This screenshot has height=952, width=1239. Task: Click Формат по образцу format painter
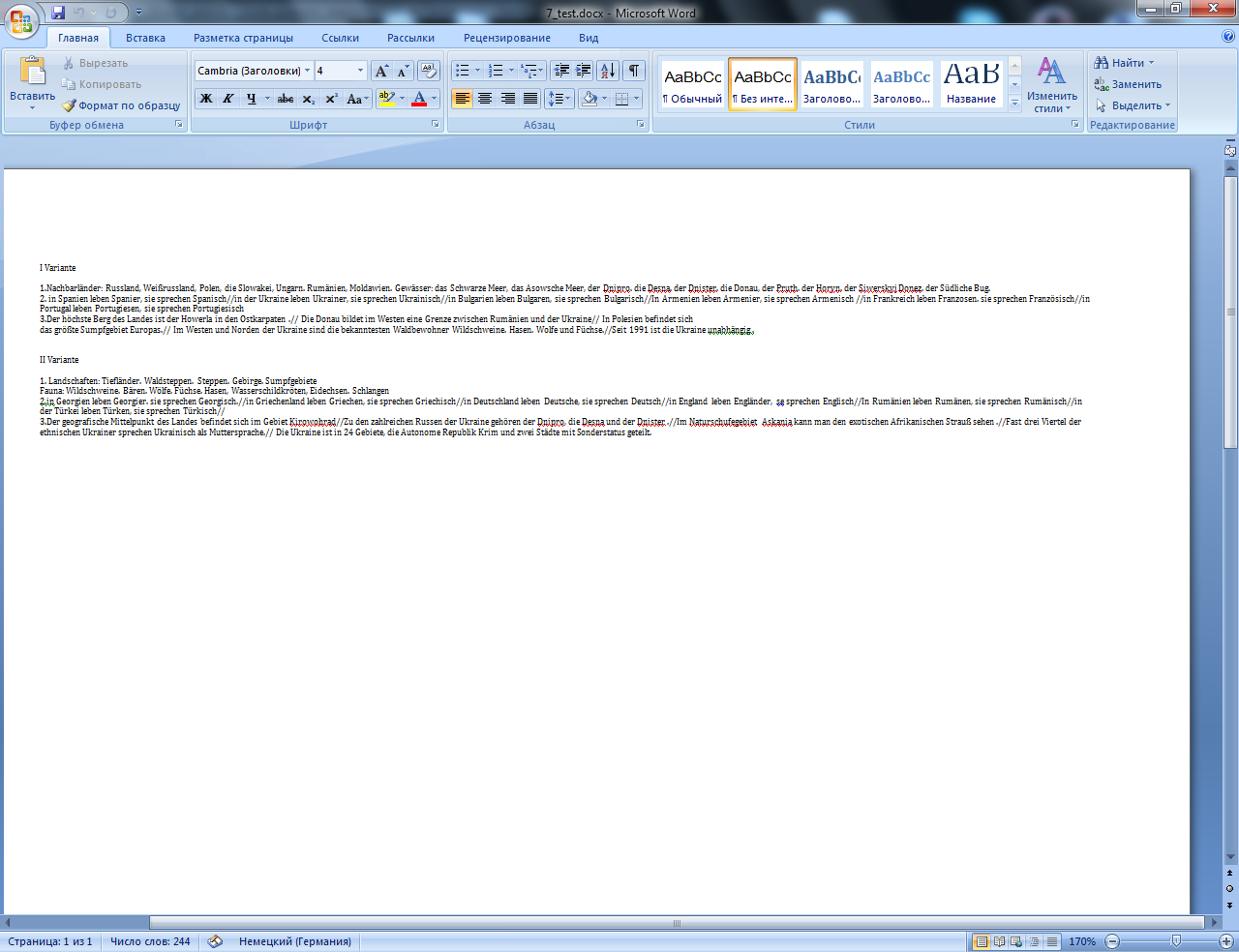click(122, 105)
